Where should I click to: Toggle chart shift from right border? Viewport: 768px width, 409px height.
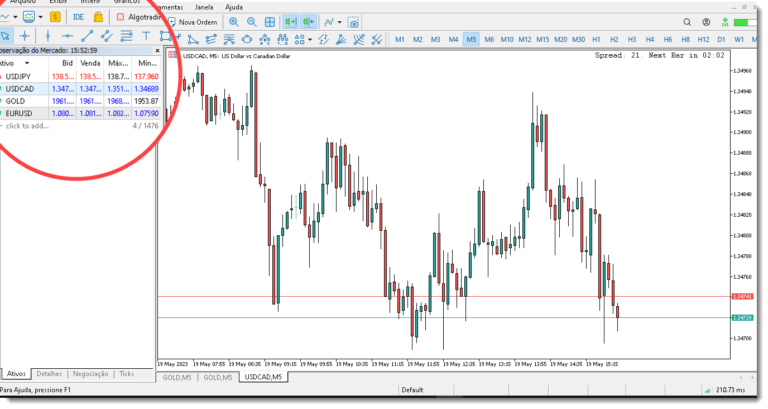tap(309, 22)
